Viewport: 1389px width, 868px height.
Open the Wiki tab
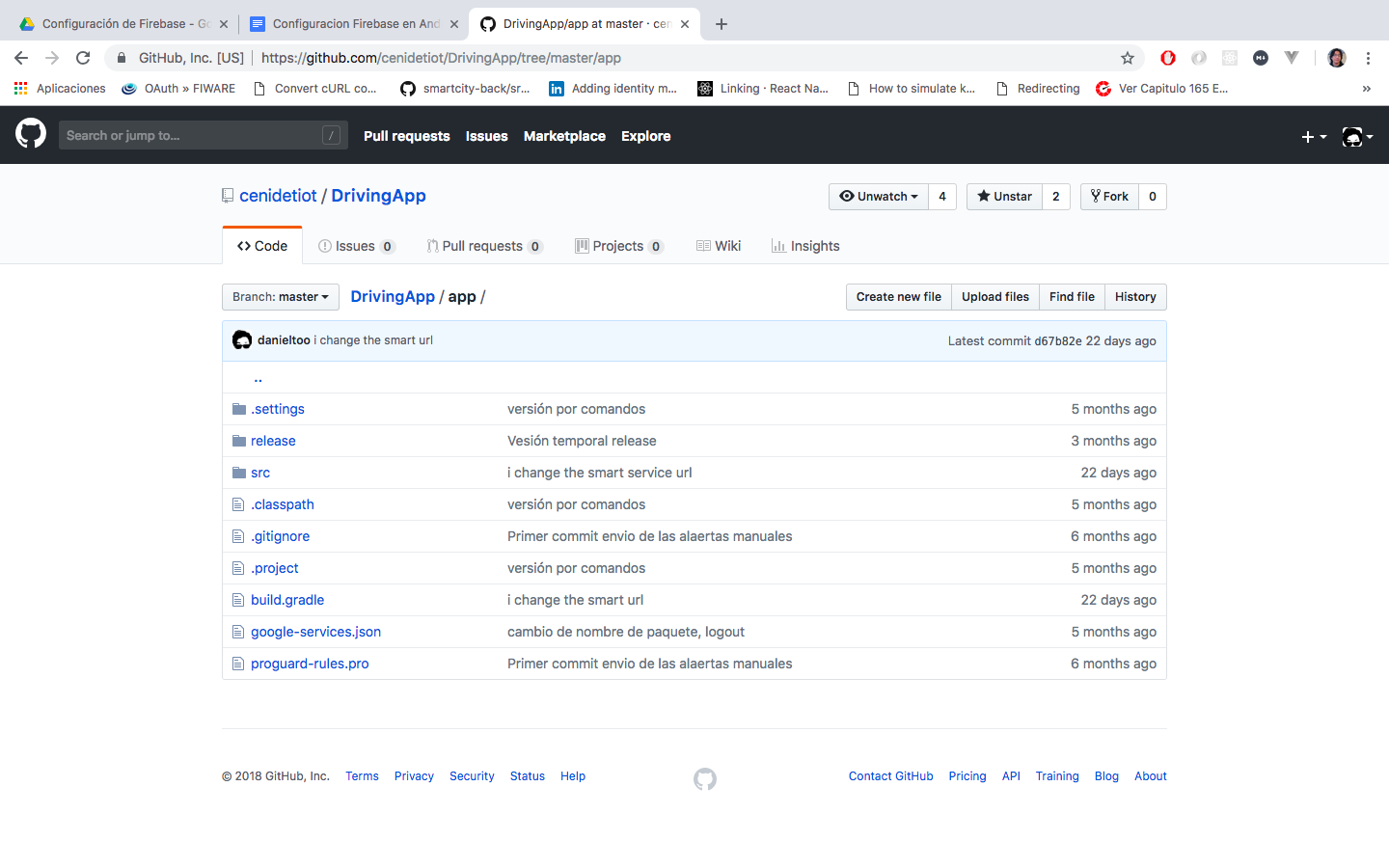click(x=719, y=246)
